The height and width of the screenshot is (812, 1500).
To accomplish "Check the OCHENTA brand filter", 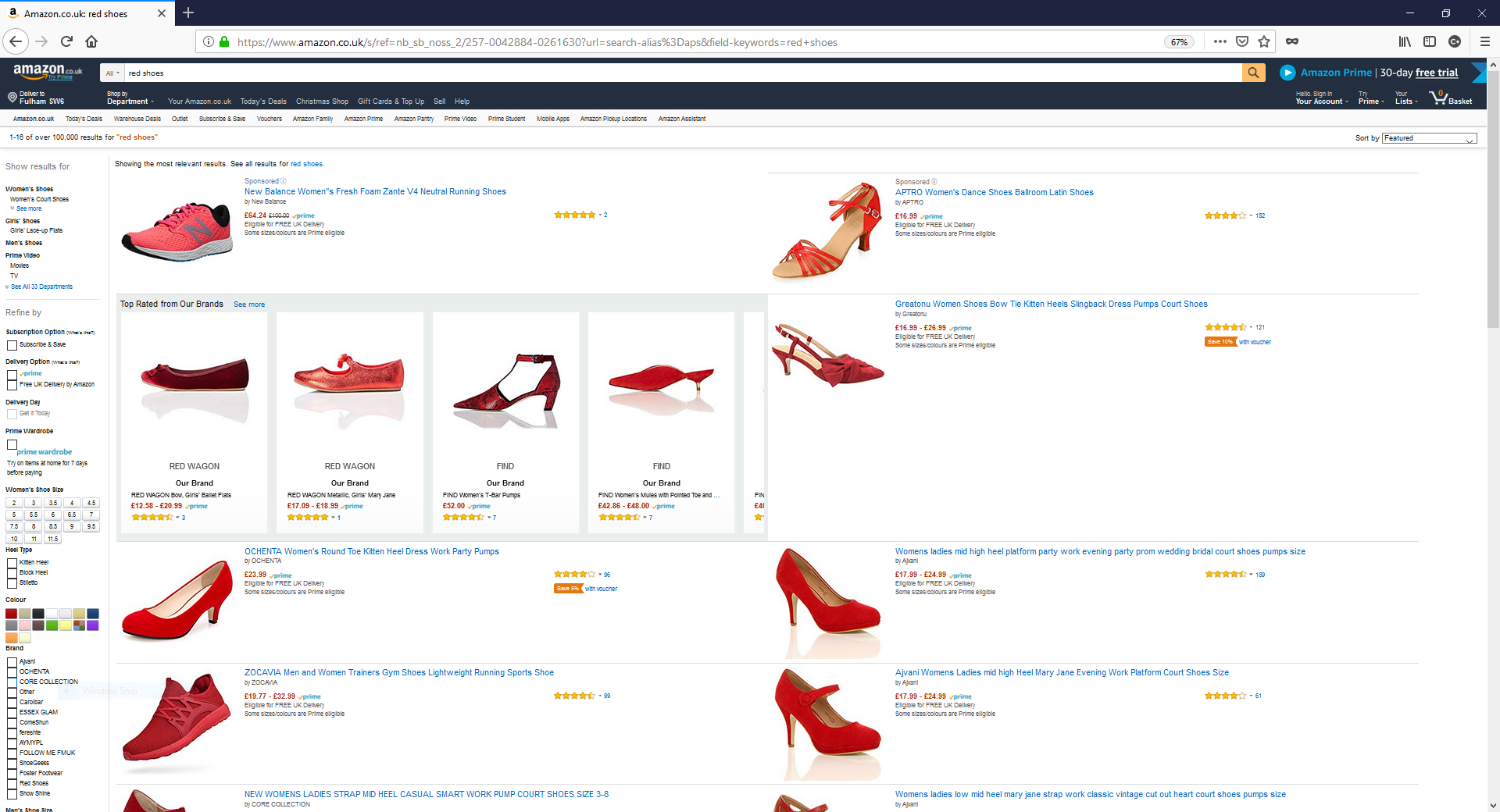I will tap(12, 671).
